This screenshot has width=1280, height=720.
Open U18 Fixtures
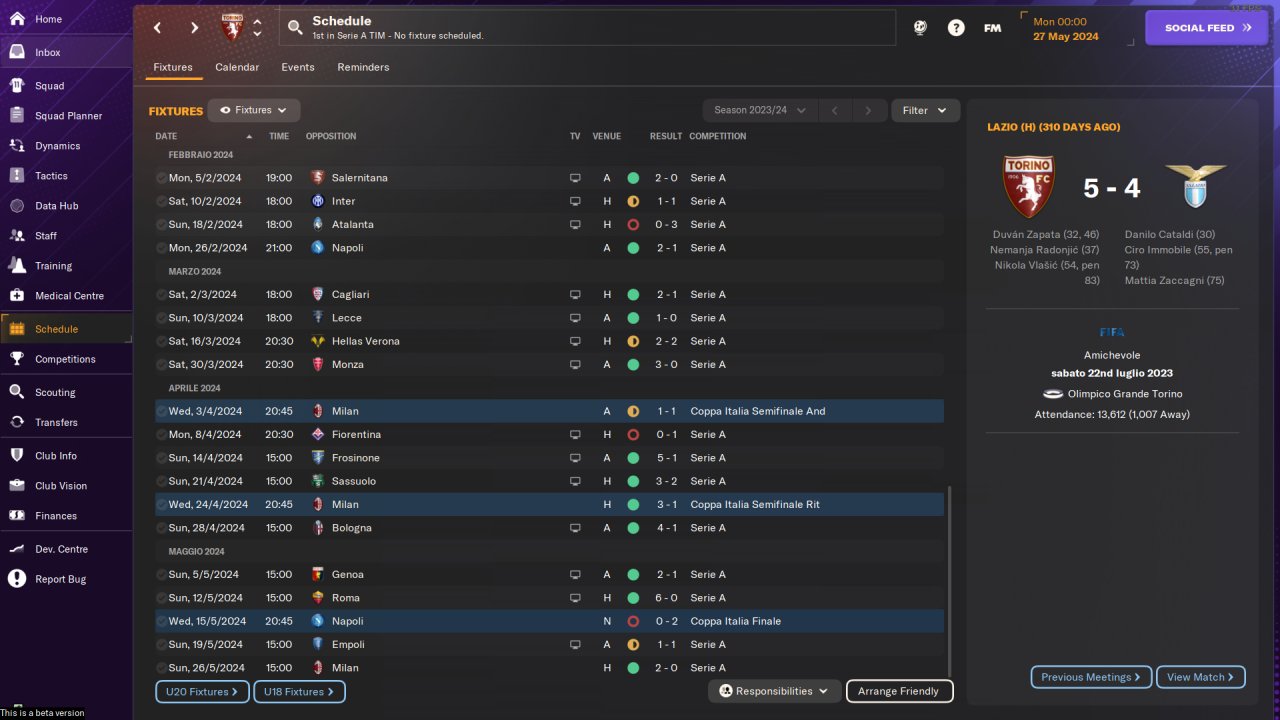tap(300, 691)
